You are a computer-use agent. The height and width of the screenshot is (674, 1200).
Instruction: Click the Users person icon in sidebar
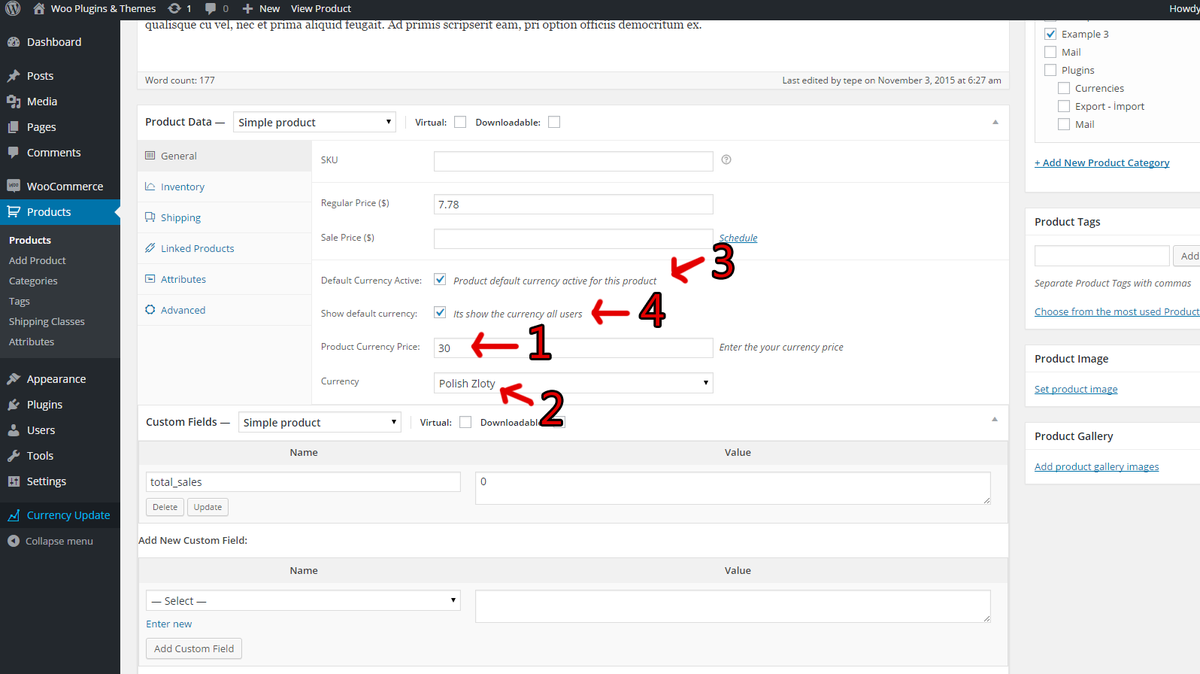[14, 430]
